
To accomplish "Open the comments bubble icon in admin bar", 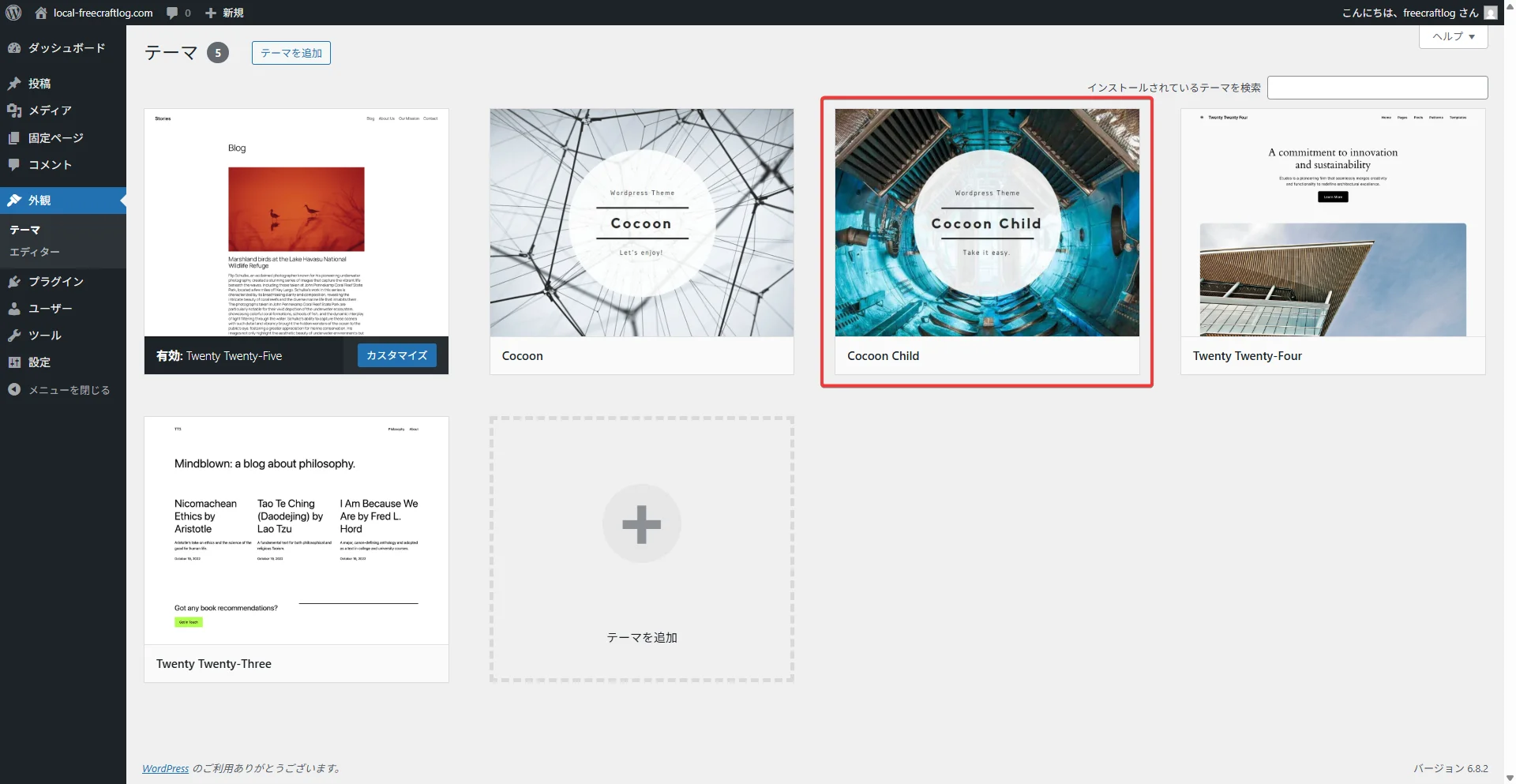I will point(172,13).
